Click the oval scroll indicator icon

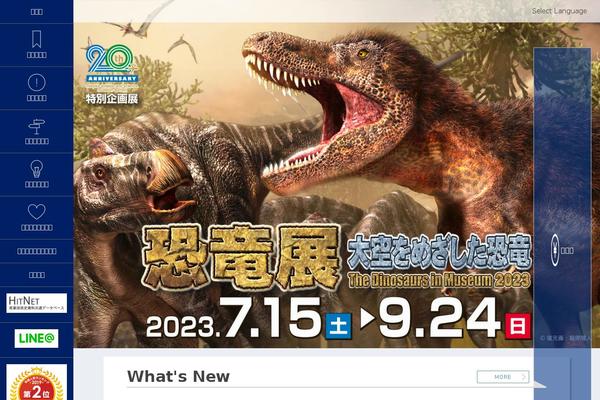coord(555,251)
